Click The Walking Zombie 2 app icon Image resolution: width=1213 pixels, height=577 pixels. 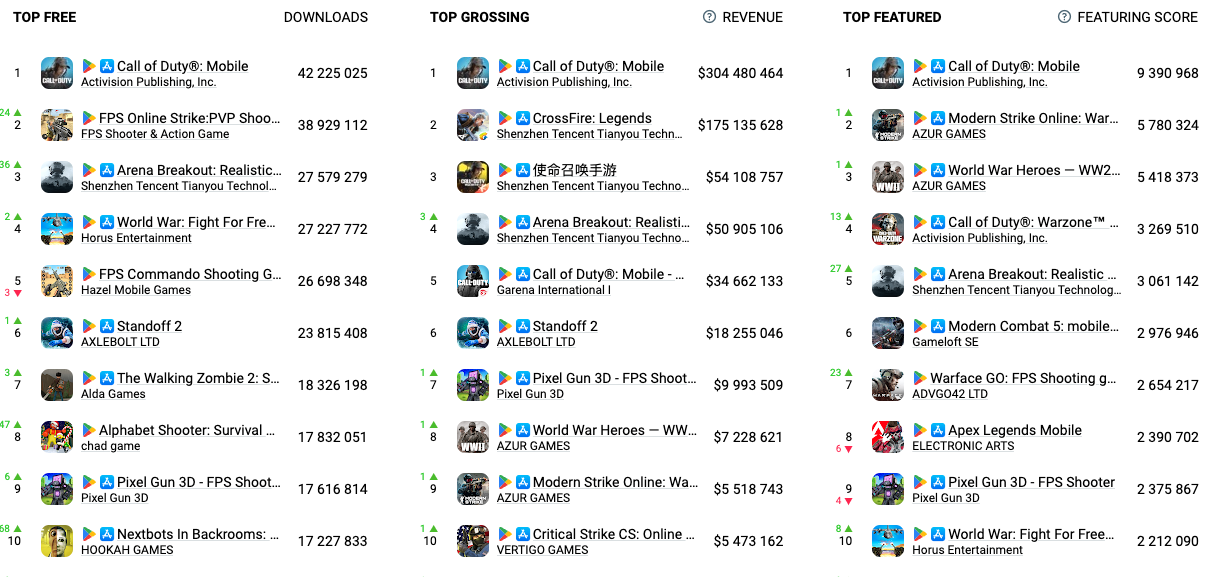point(57,385)
